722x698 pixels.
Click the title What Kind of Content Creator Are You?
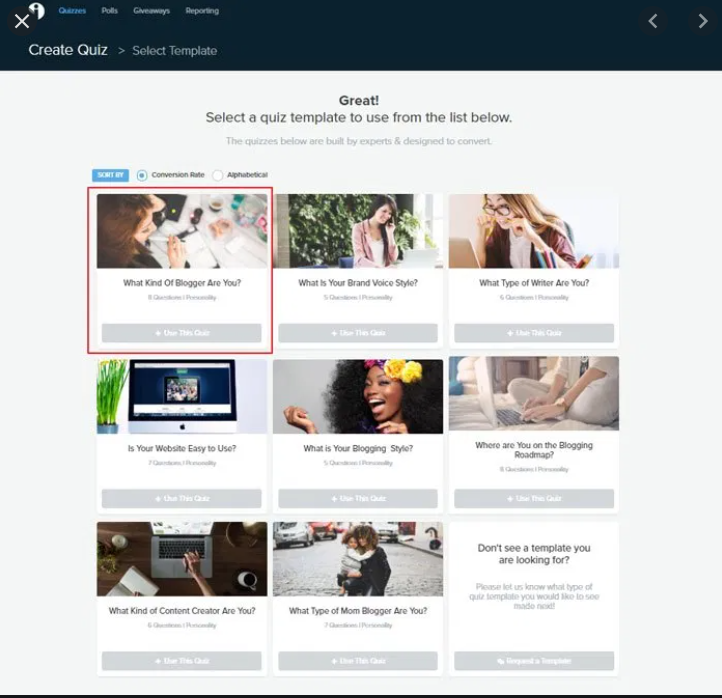pos(182,611)
